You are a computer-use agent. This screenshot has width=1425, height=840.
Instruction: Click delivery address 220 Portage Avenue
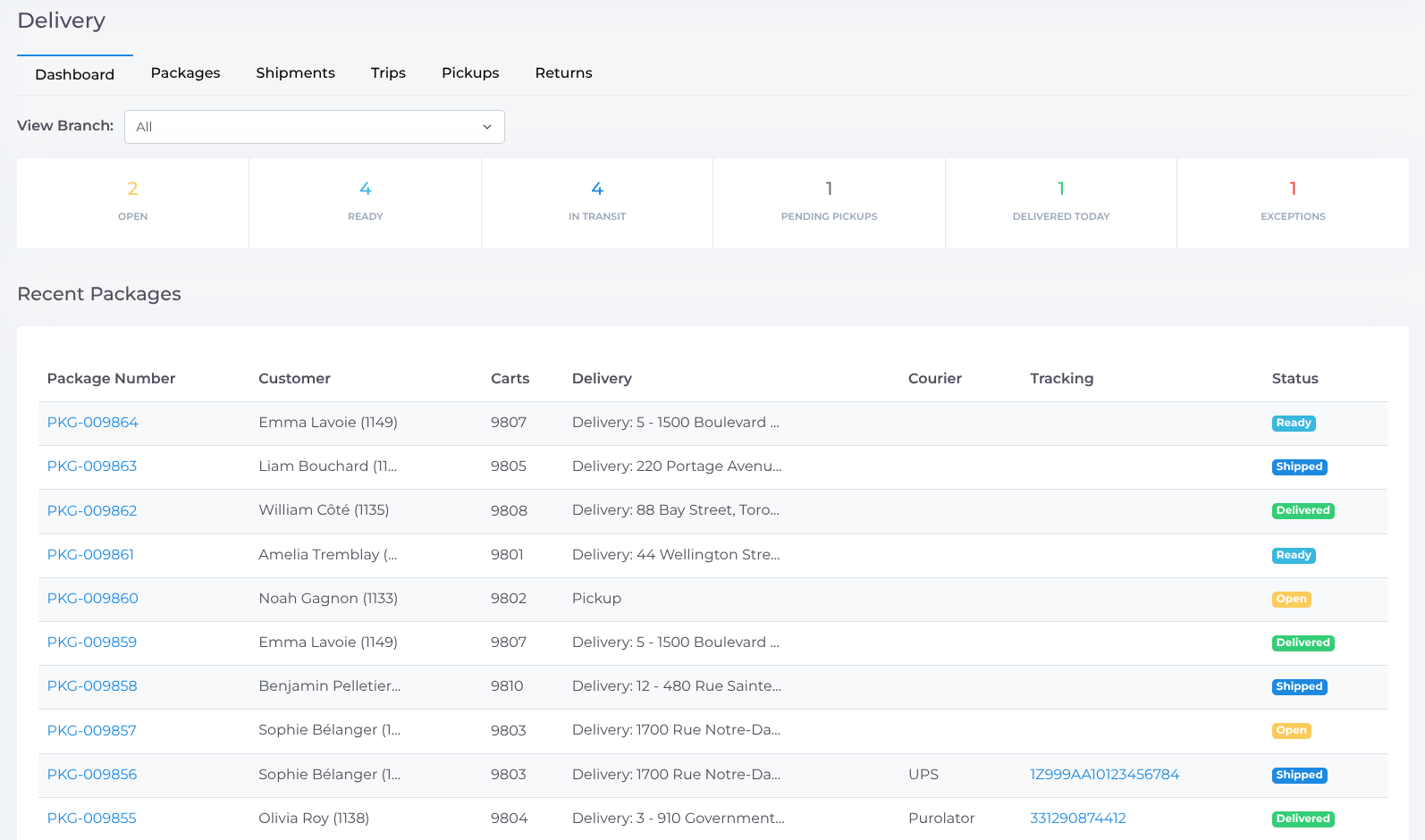point(677,466)
